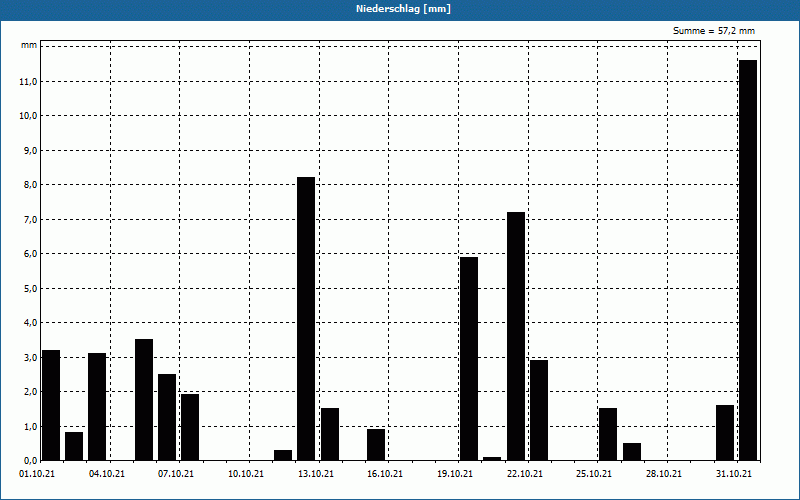Click the 28.10.21 date label
This screenshot has width=800, height=500.
664,474
